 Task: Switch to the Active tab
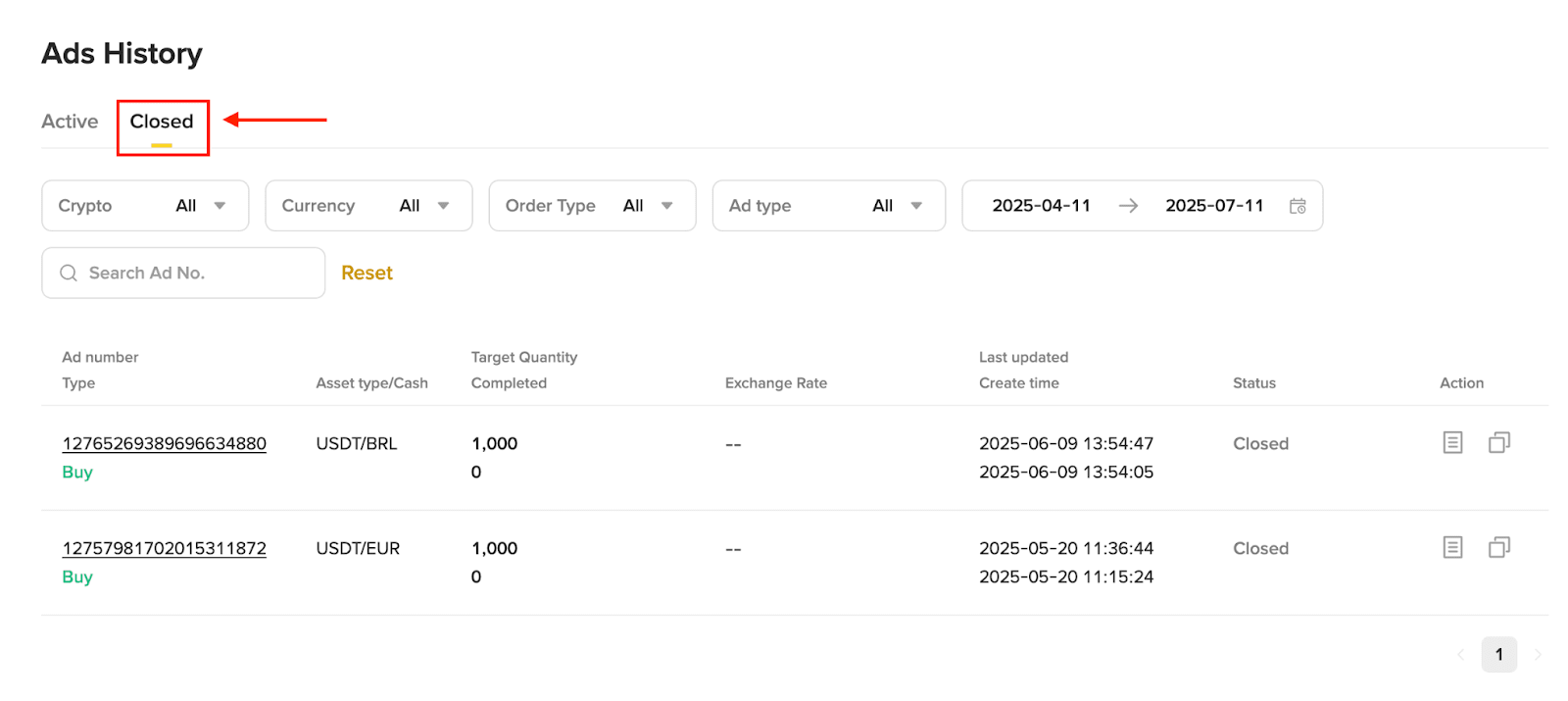(x=70, y=122)
